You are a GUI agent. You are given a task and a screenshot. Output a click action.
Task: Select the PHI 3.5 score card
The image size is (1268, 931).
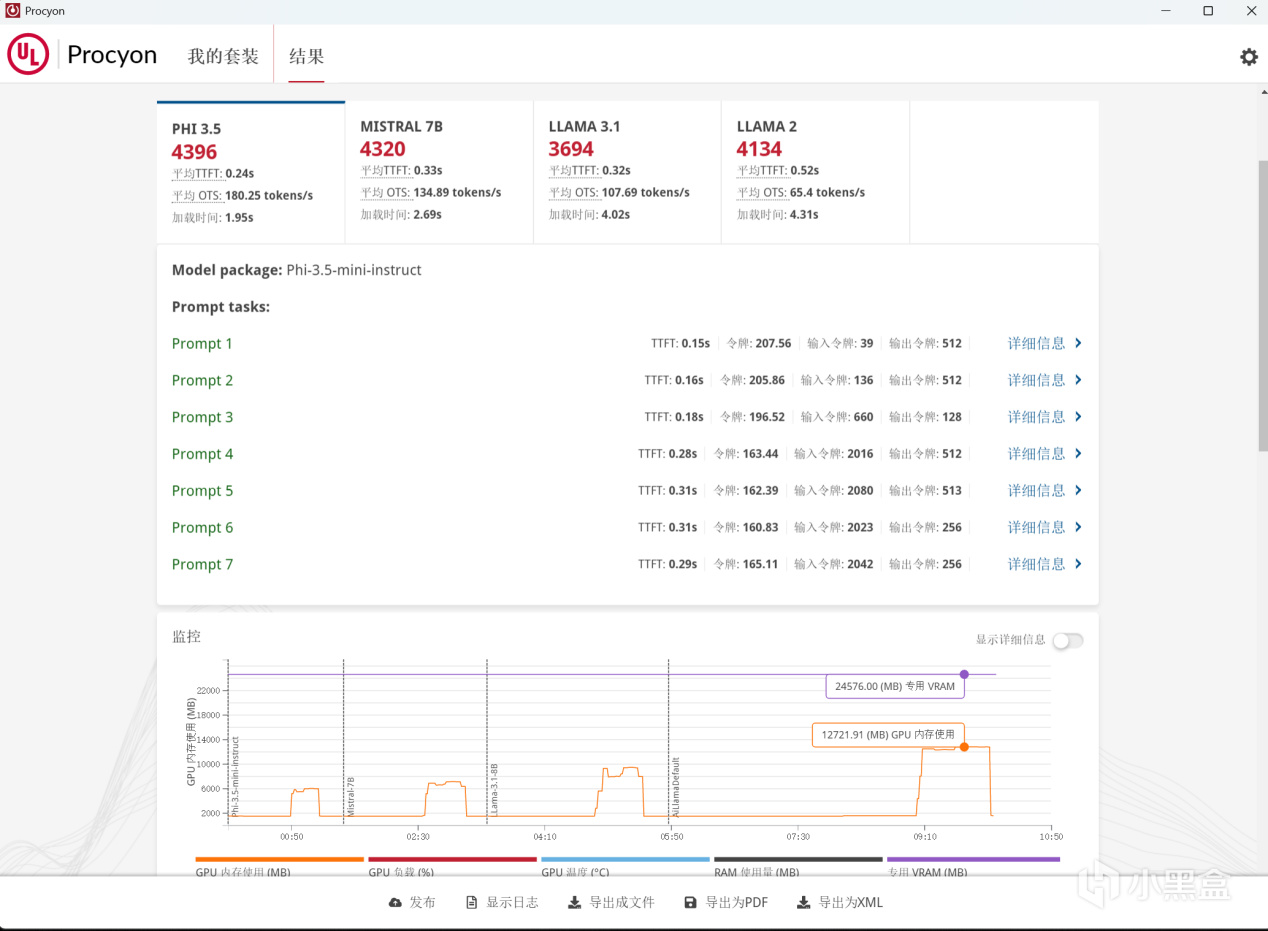point(251,172)
